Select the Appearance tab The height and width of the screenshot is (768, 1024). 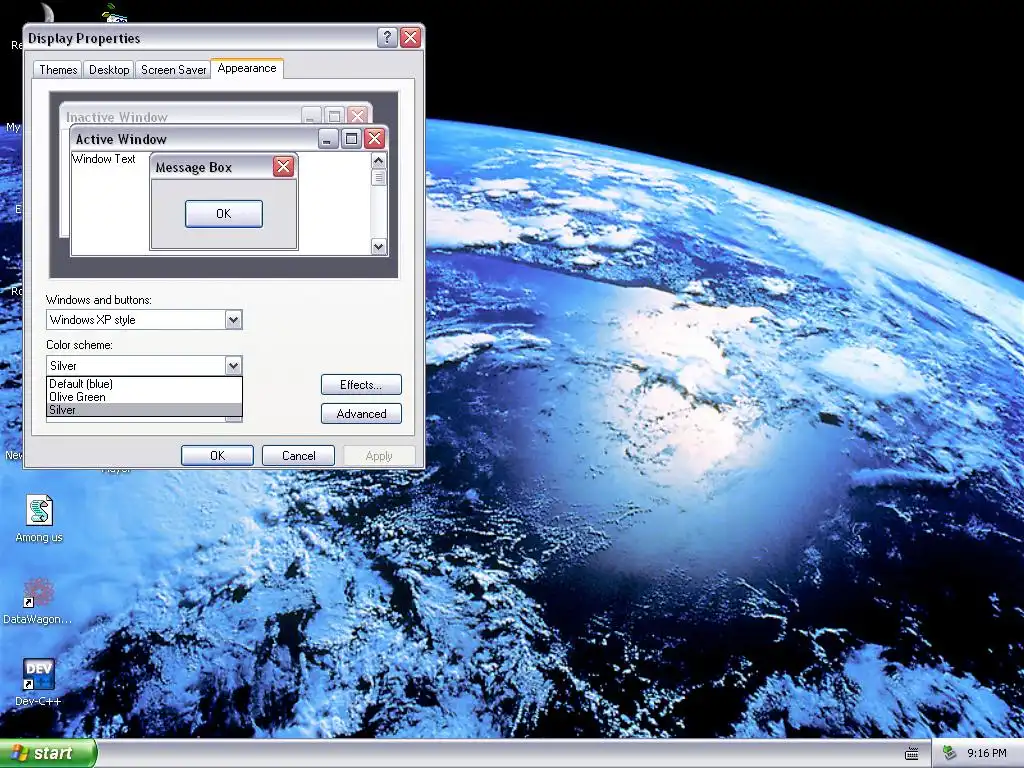[247, 68]
